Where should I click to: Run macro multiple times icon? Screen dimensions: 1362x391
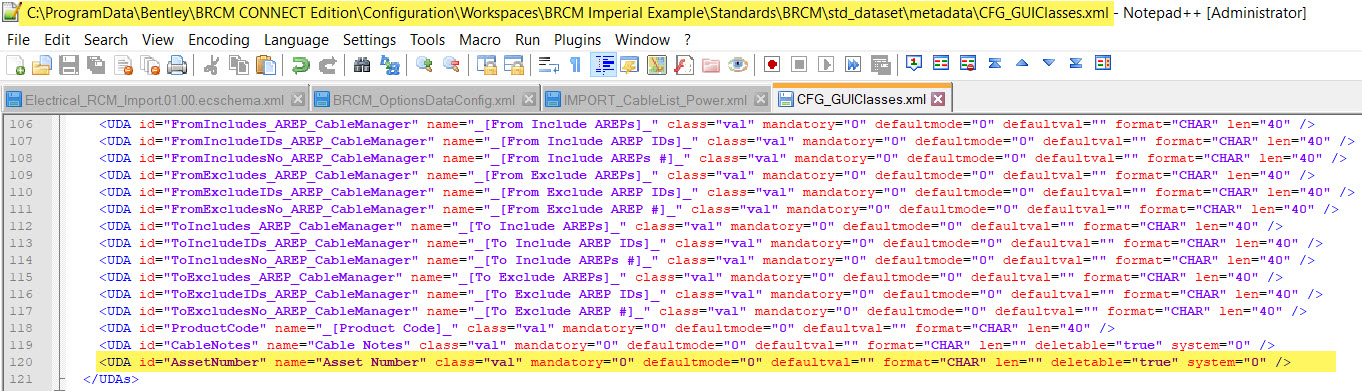[x=853, y=64]
